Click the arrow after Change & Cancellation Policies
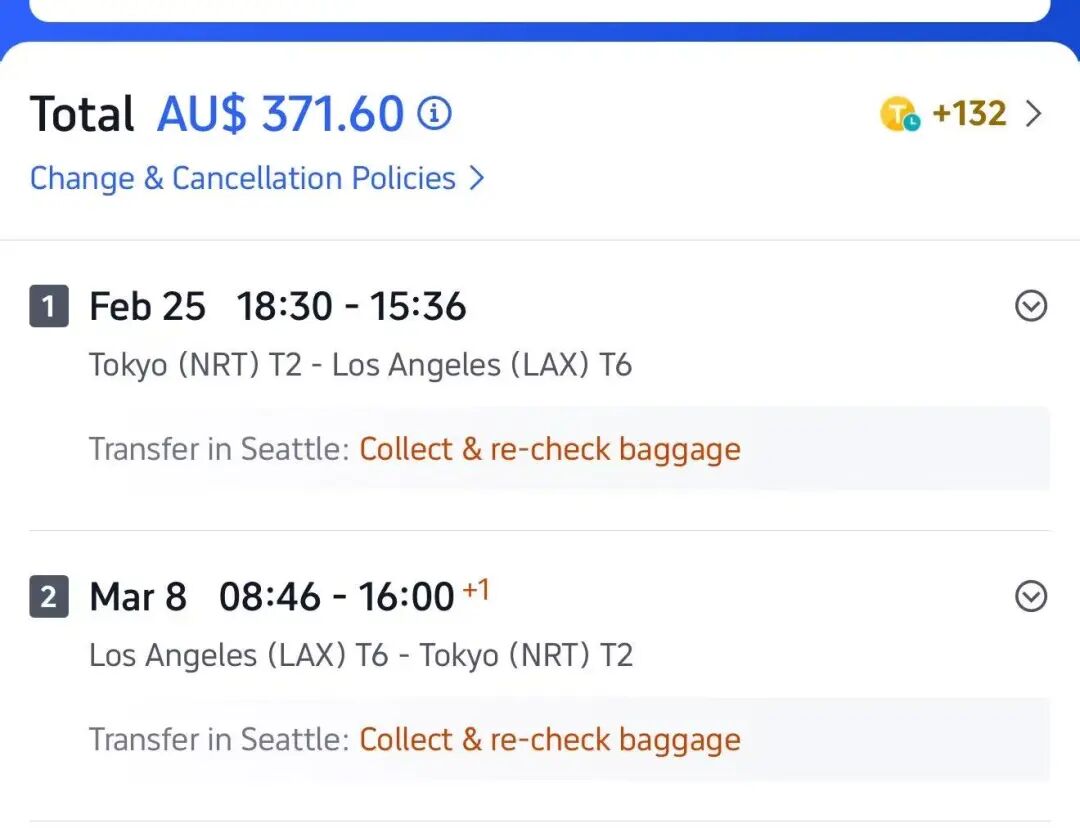Viewport: 1080px width, 828px height. pos(477,178)
